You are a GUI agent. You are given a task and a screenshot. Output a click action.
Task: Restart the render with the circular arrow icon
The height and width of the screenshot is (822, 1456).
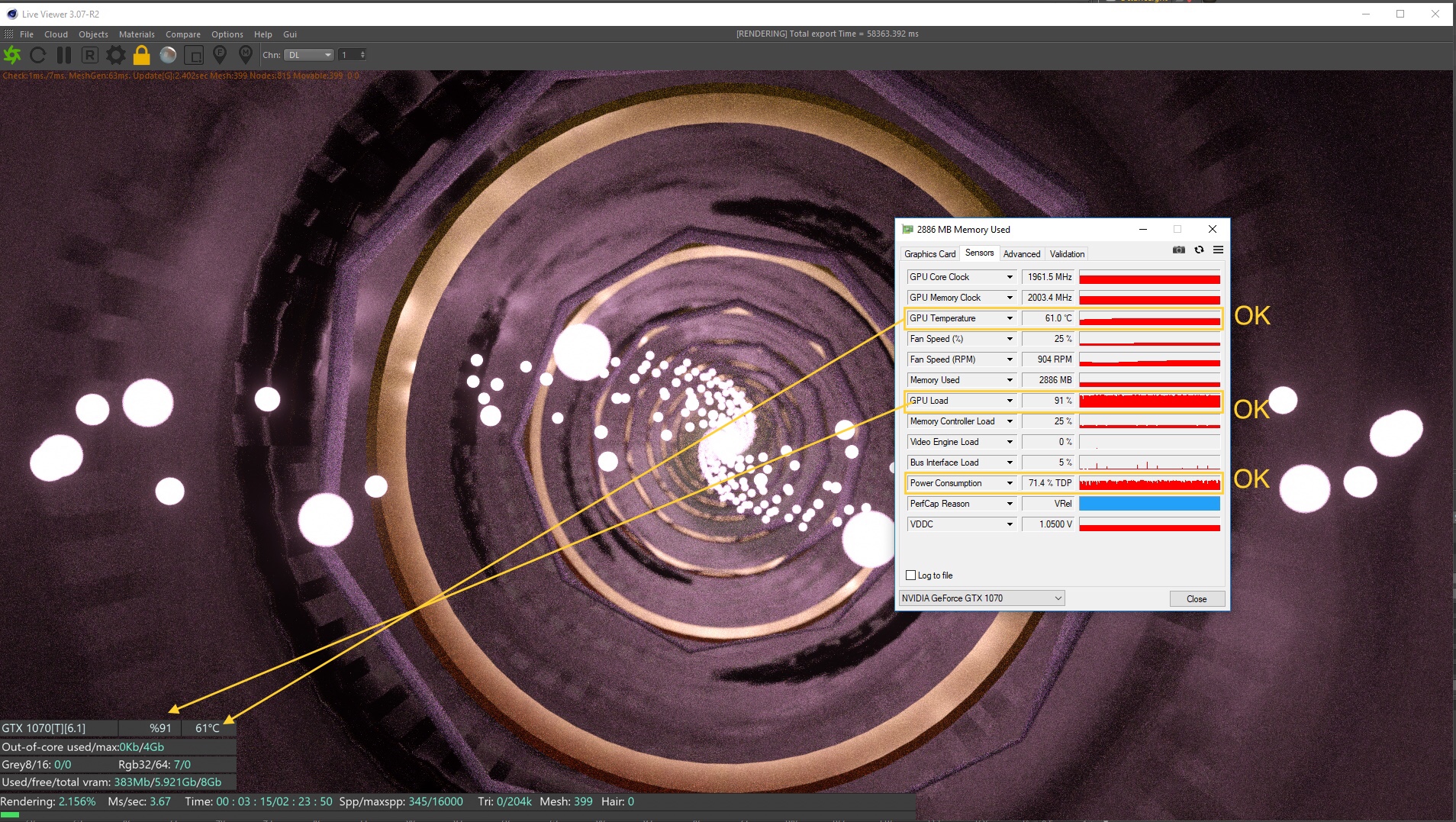pyautogui.click(x=37, y=55)
